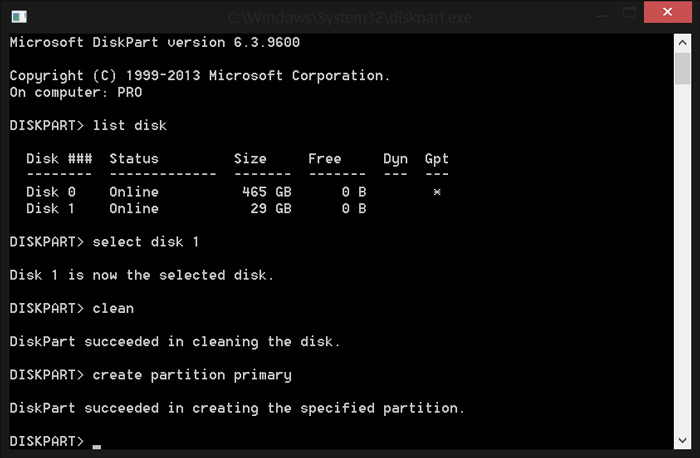Click the scrollbar up arrow
The image size is (700, 458).
[x=681, y=41]
